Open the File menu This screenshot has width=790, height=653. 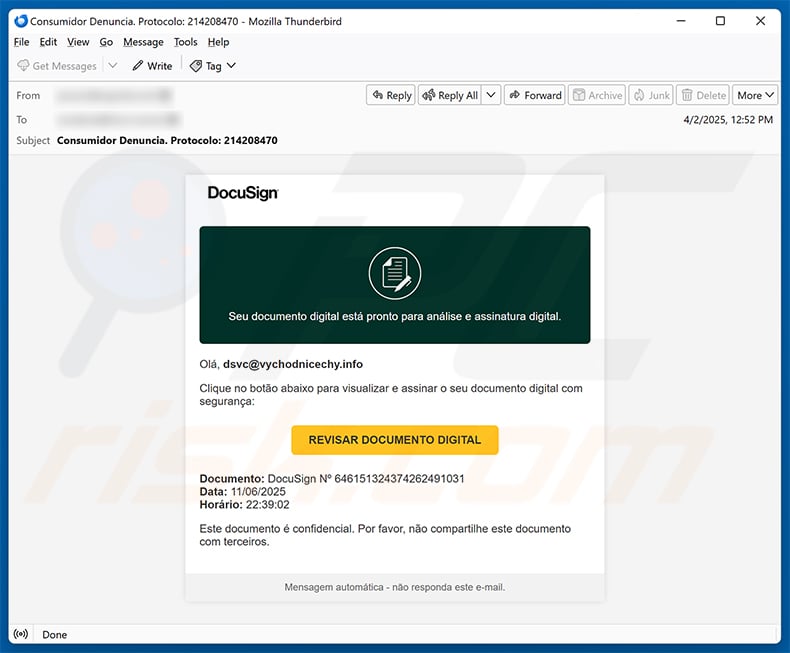(x=21, y=42)
